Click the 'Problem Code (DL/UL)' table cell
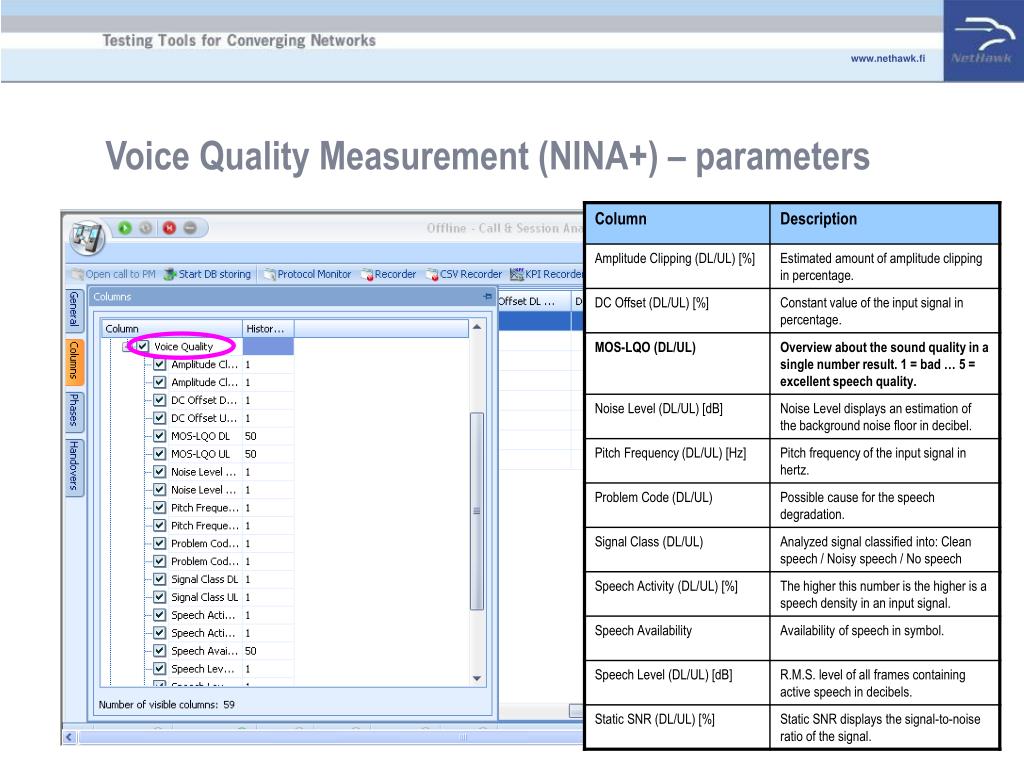 (677, 505)
